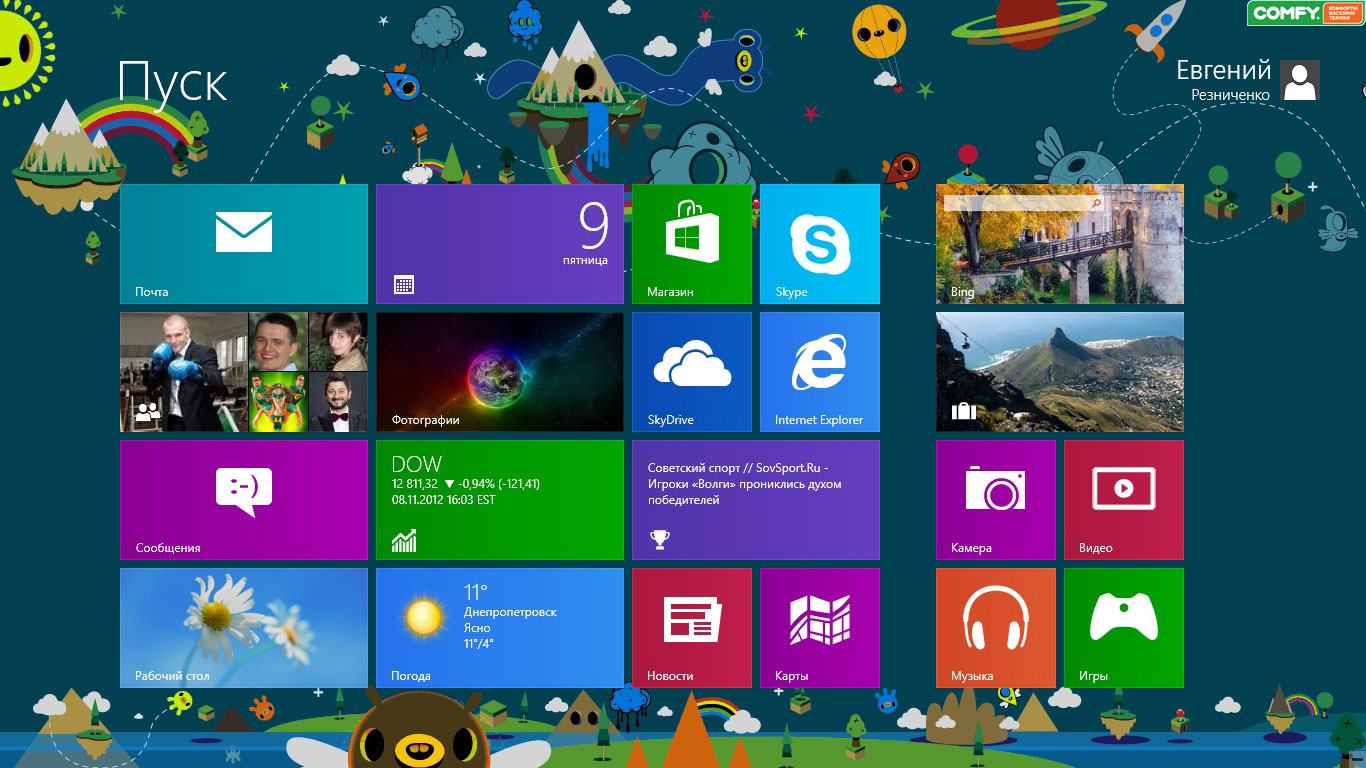Click the user name Евгений

[x=1223, y=71]
